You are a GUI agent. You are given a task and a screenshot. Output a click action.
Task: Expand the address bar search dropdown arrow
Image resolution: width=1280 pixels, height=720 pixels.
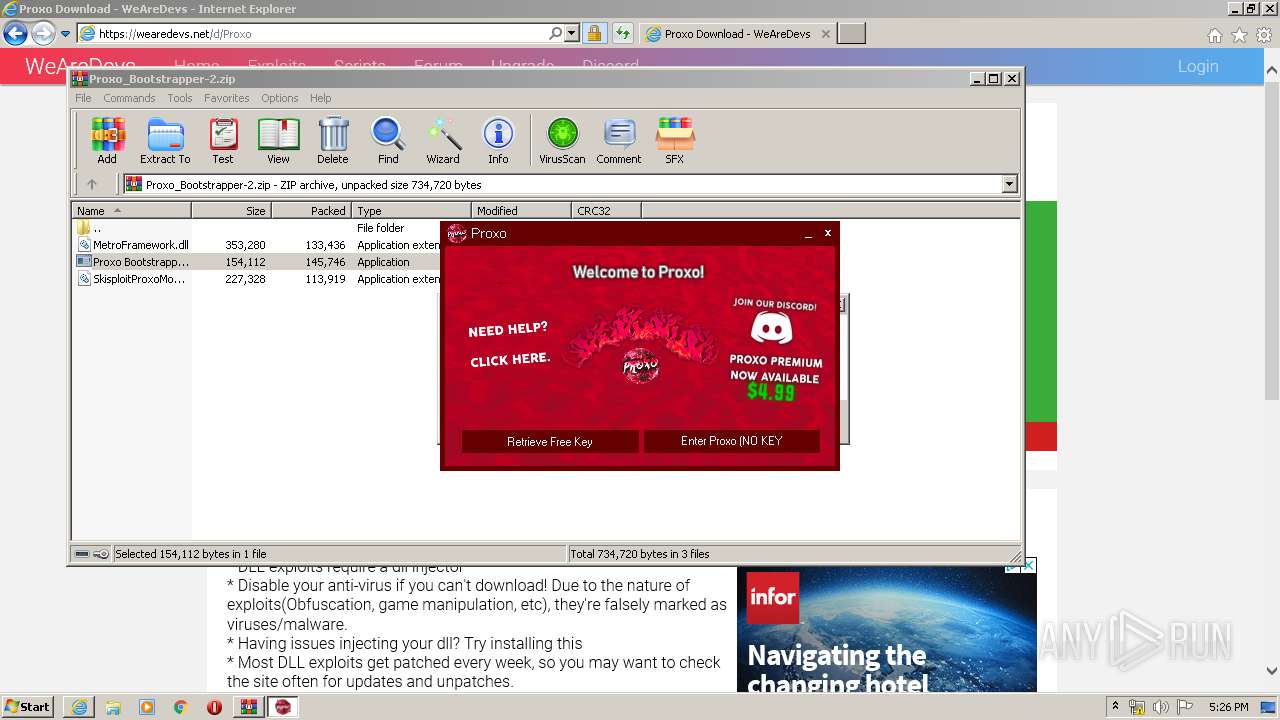tap(572, 33)
